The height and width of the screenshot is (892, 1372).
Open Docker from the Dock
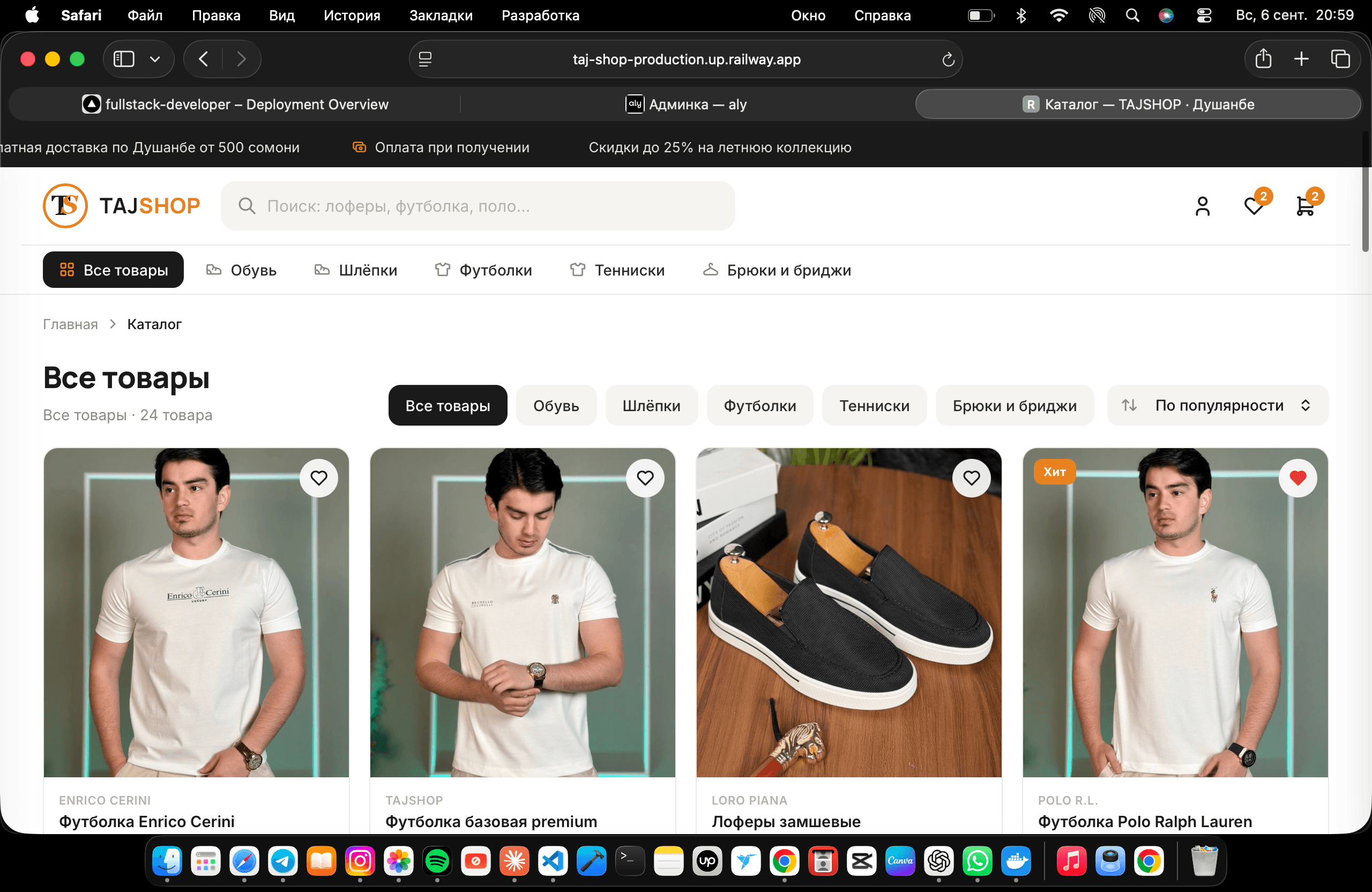click(1016, 861)
